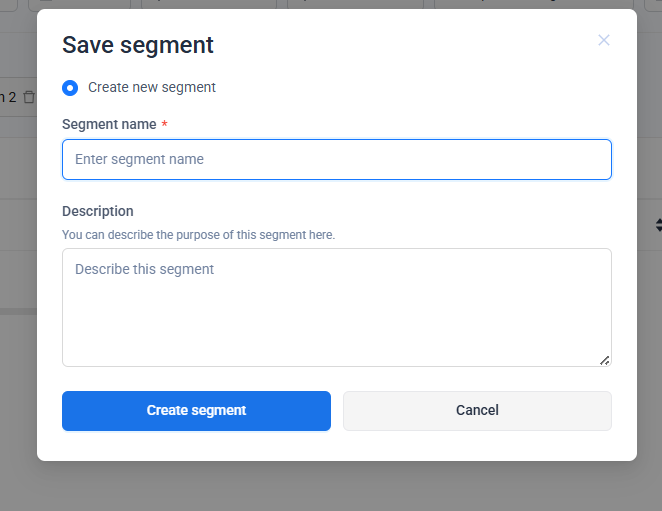Focus the Segment name input field

[336, 159]
